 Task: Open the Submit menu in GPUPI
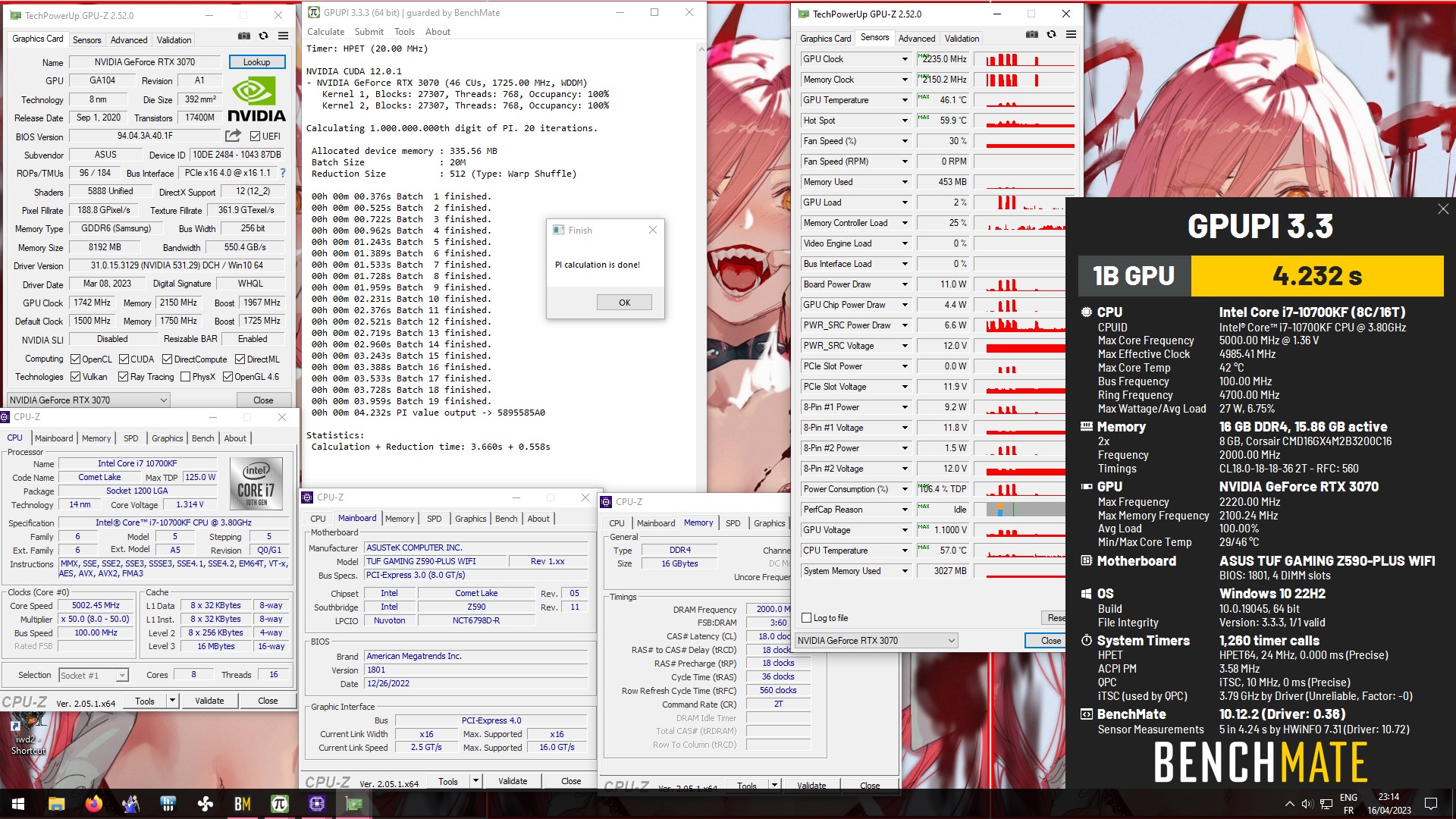coord(369,32)
